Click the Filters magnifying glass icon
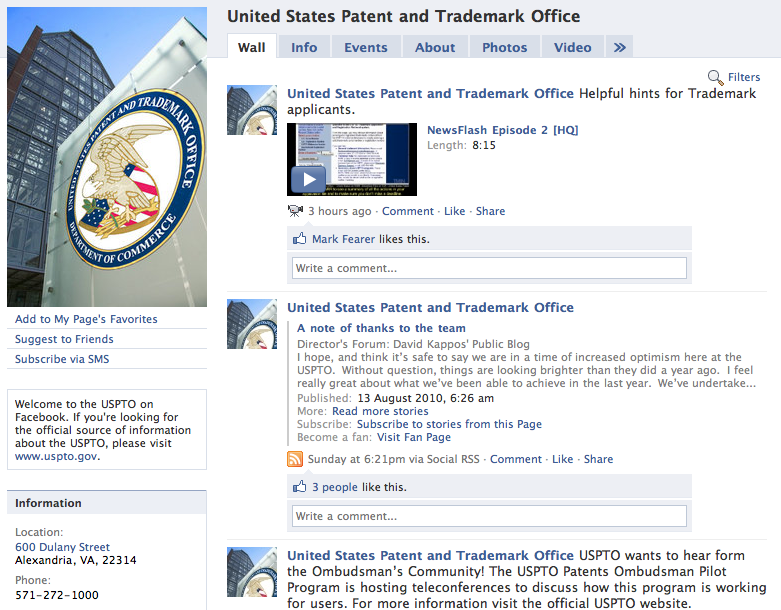This screenshot has height=610, width=781. point(715,77)
